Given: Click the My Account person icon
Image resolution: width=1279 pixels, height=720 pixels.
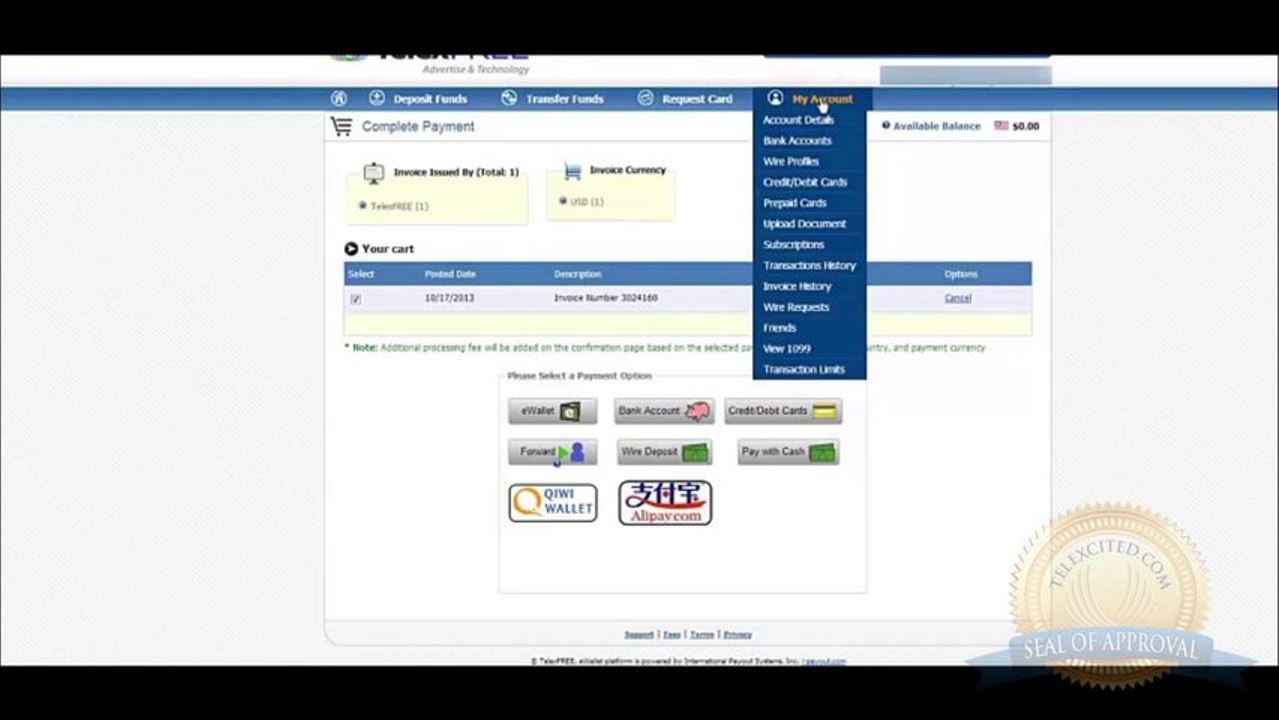Looking at the screenshot, I should click(x=775, y=98).
